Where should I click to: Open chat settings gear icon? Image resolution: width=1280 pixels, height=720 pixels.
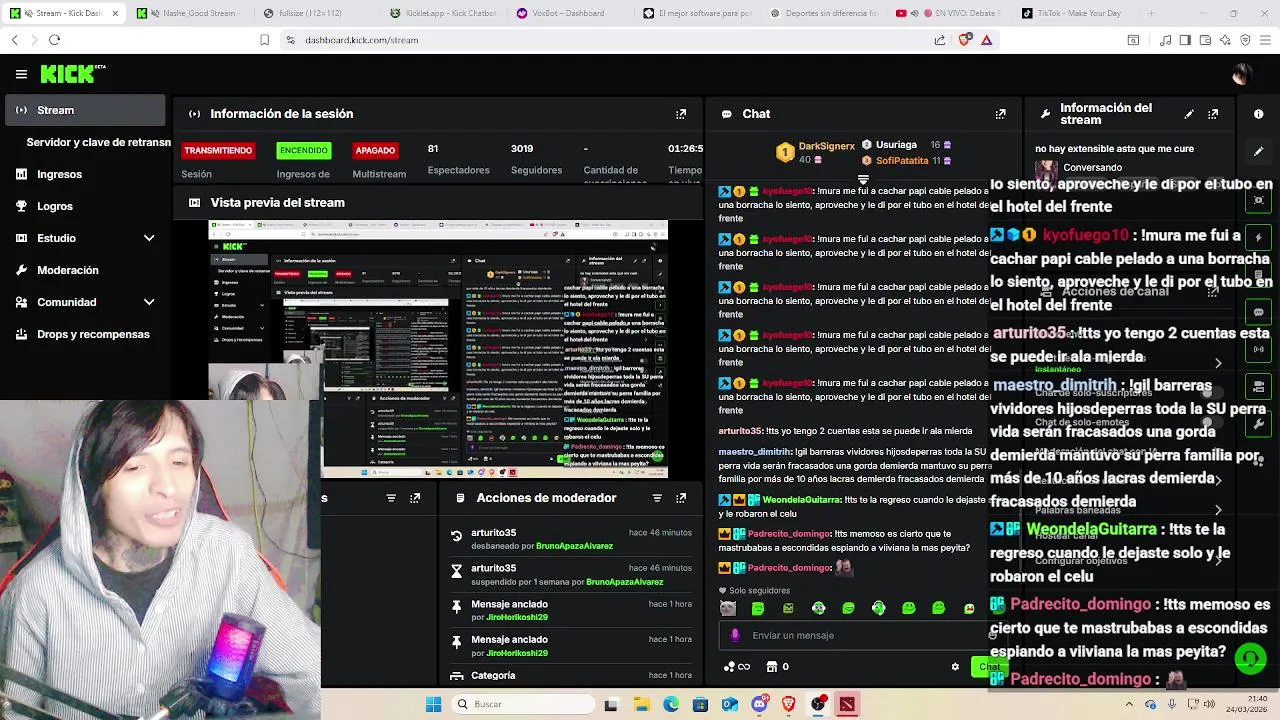point(955,667)
